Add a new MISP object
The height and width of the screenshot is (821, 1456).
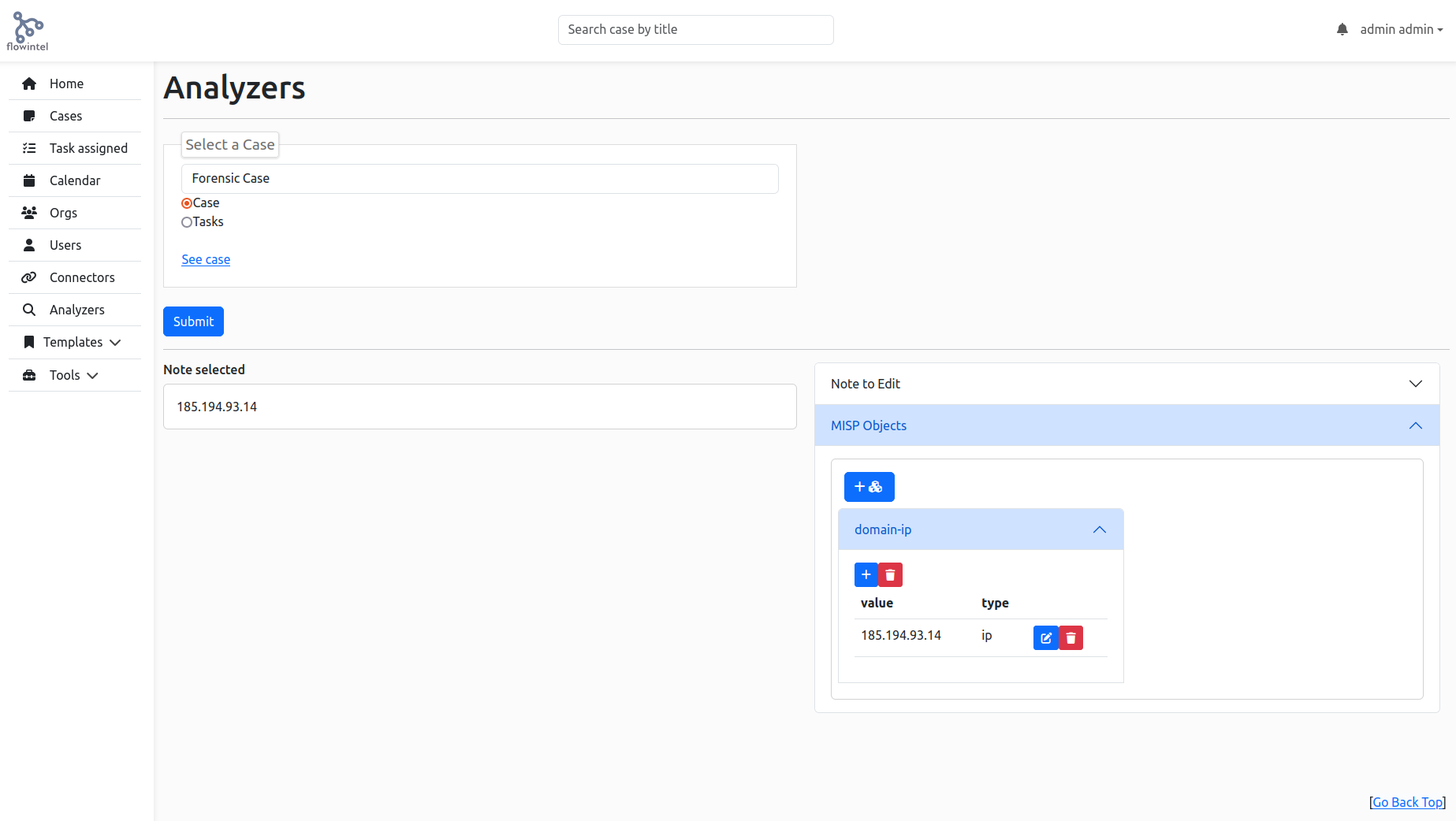(869, 487)
